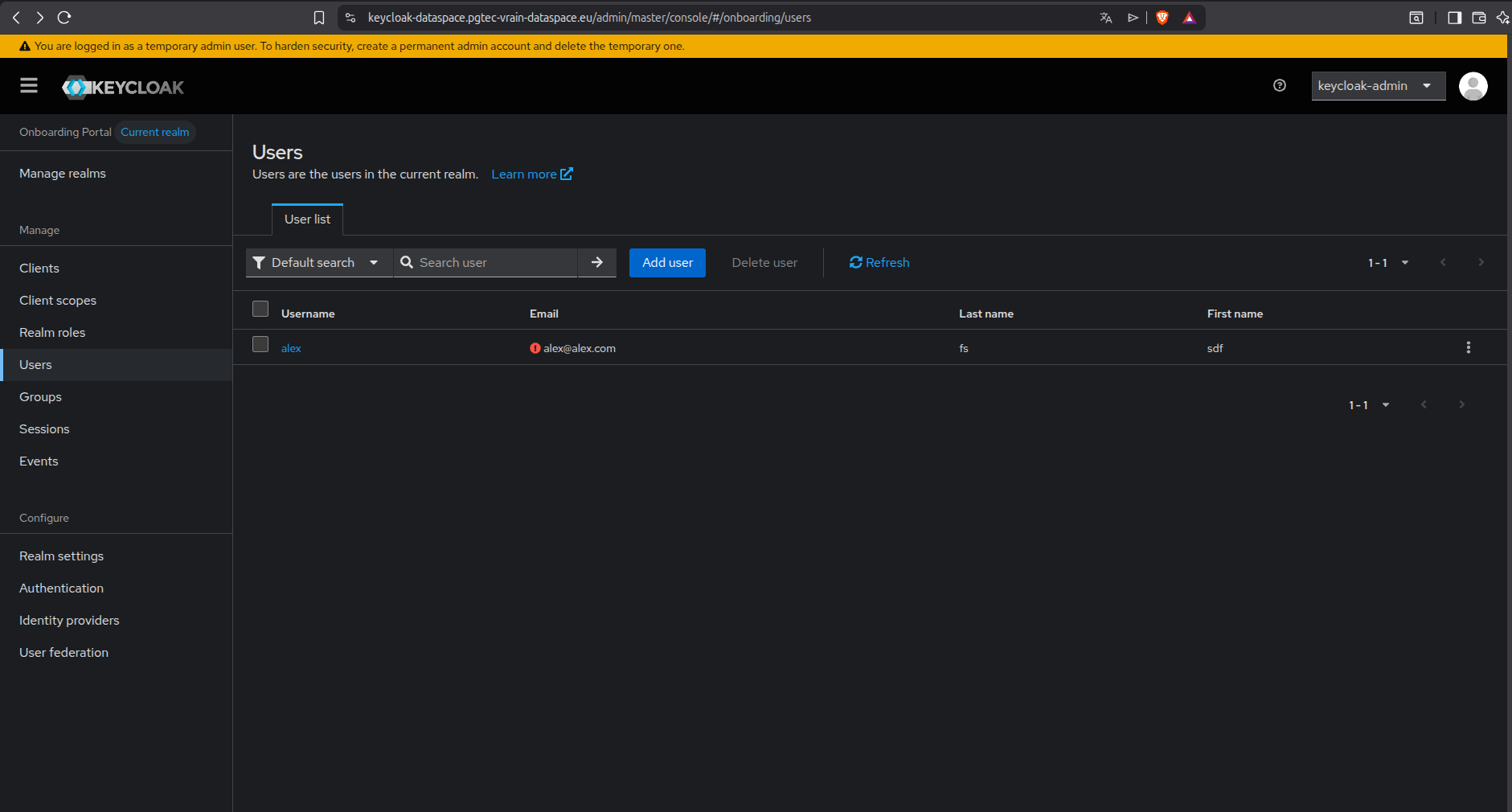Click the site settings icon in address bar
This screenshot has height=812, width=1512.
(350, 18)
